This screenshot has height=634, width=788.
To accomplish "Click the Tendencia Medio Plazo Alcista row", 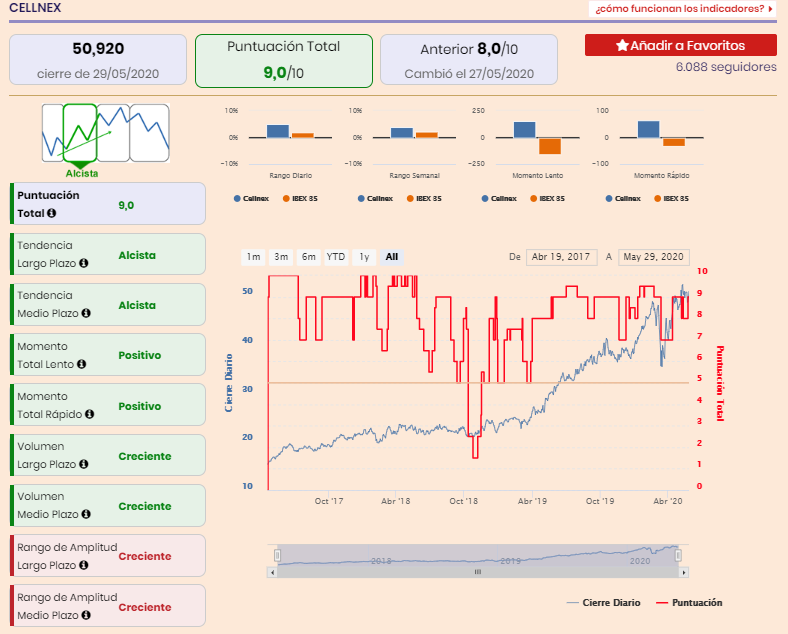I will 108,304.
